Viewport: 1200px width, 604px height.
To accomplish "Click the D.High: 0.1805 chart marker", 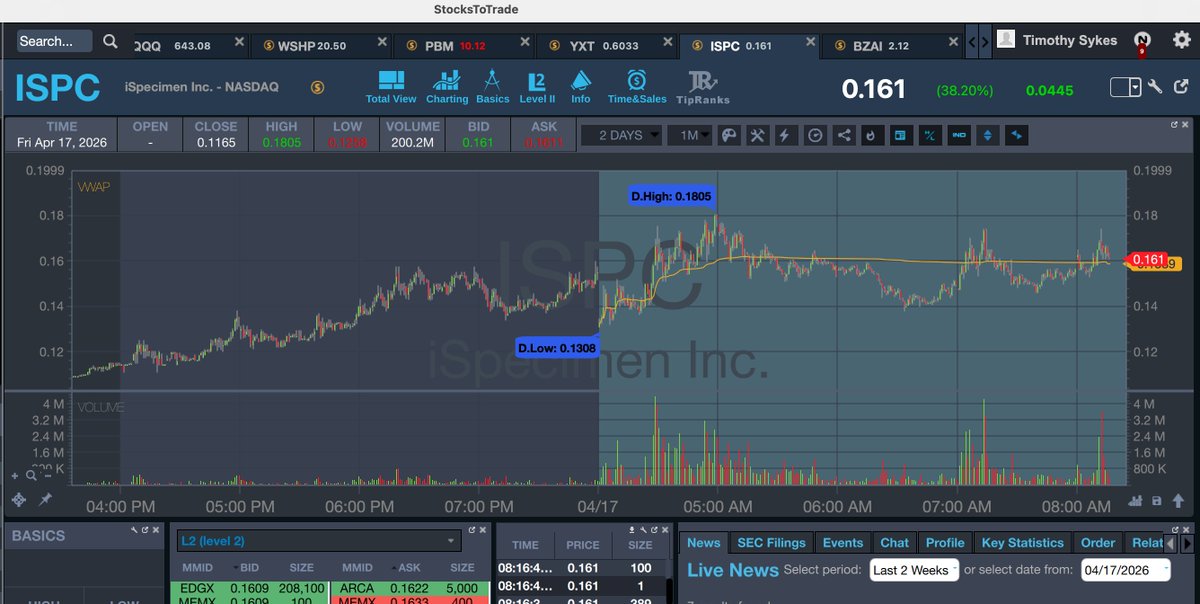I will 671,196.
